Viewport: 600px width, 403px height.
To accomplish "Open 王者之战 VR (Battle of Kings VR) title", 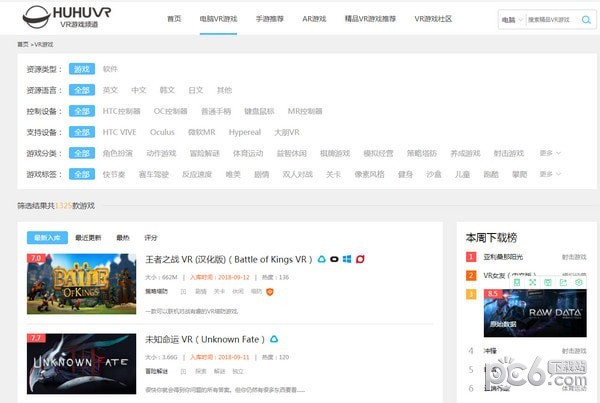I will (228, 259).
